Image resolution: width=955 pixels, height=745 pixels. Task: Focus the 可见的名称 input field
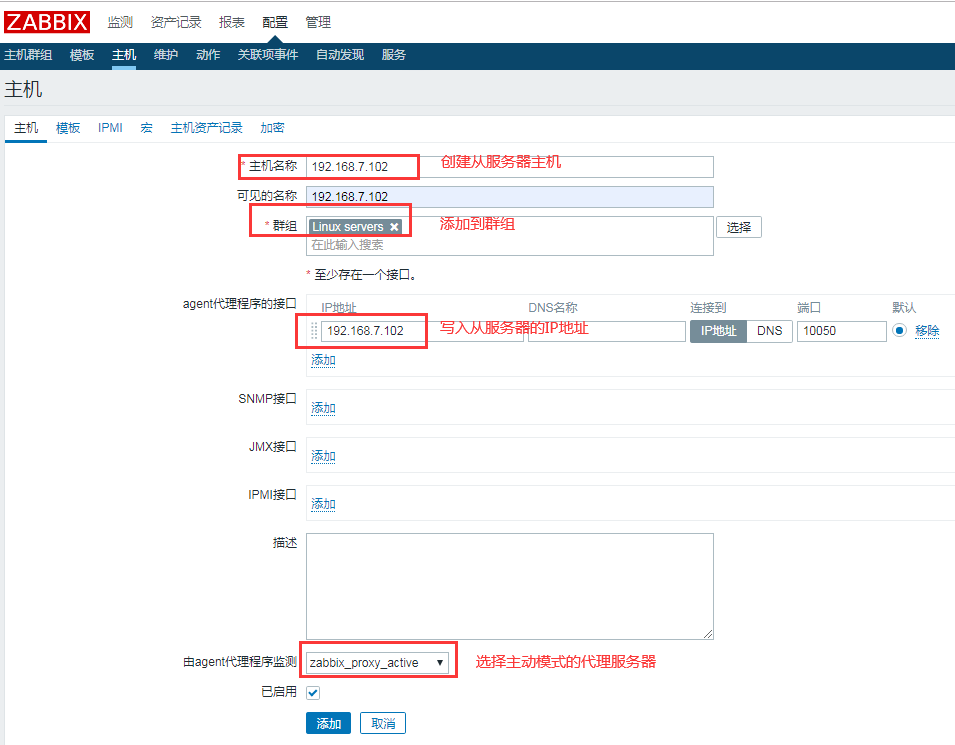pos(510,197)
